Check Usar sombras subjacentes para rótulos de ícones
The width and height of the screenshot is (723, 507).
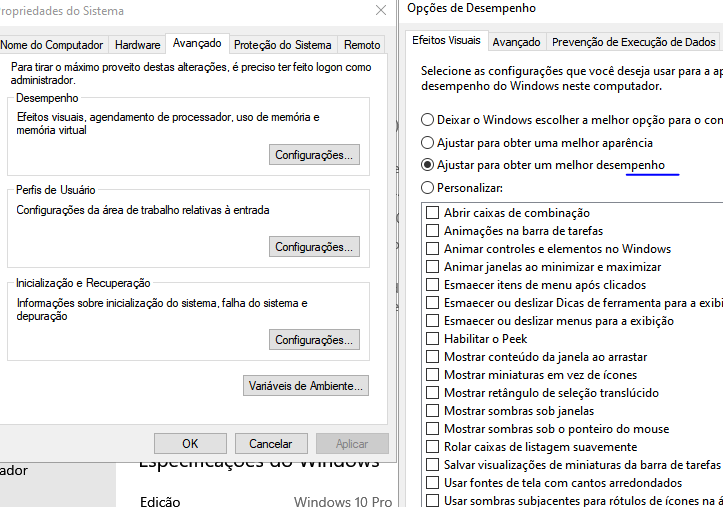433,500
